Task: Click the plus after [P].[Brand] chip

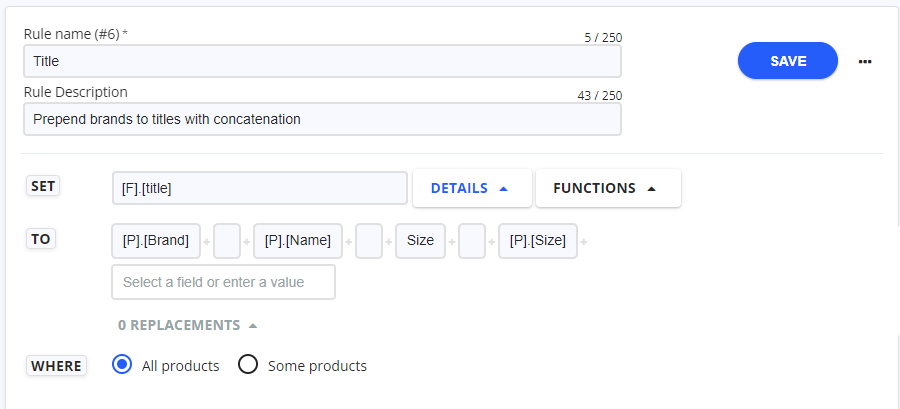Action: click(x=207, y=242)
